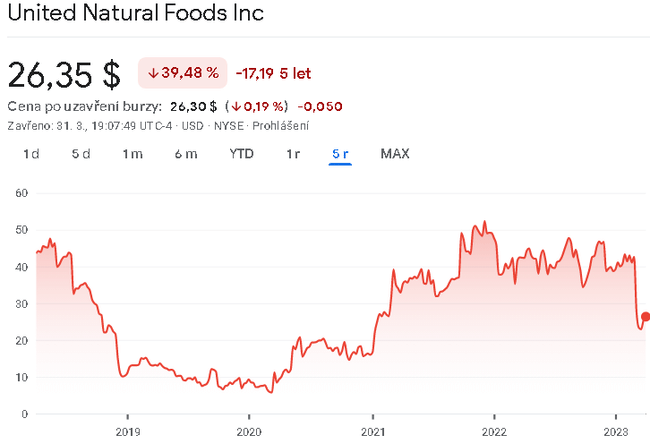Screen dimensions: 650x443
Task: Click the down arrow in the 39,48 % badge
Action: point(153,73)
